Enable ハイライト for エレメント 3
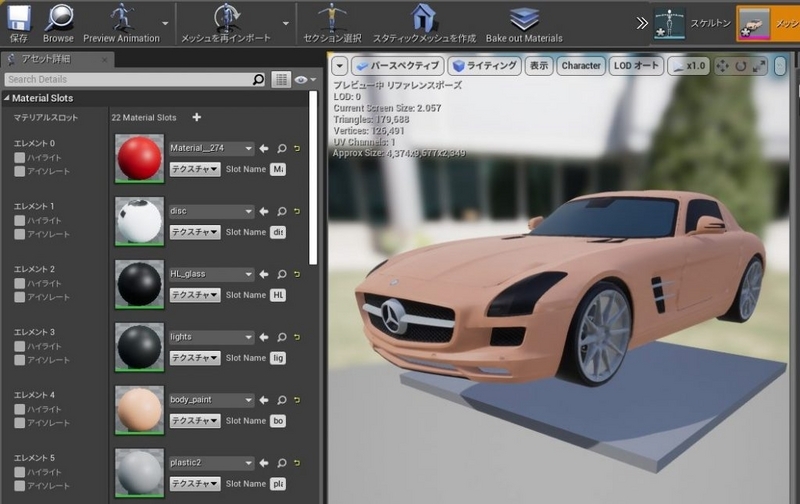The width and height of the screenshot is (800, 504). [19, 346]
